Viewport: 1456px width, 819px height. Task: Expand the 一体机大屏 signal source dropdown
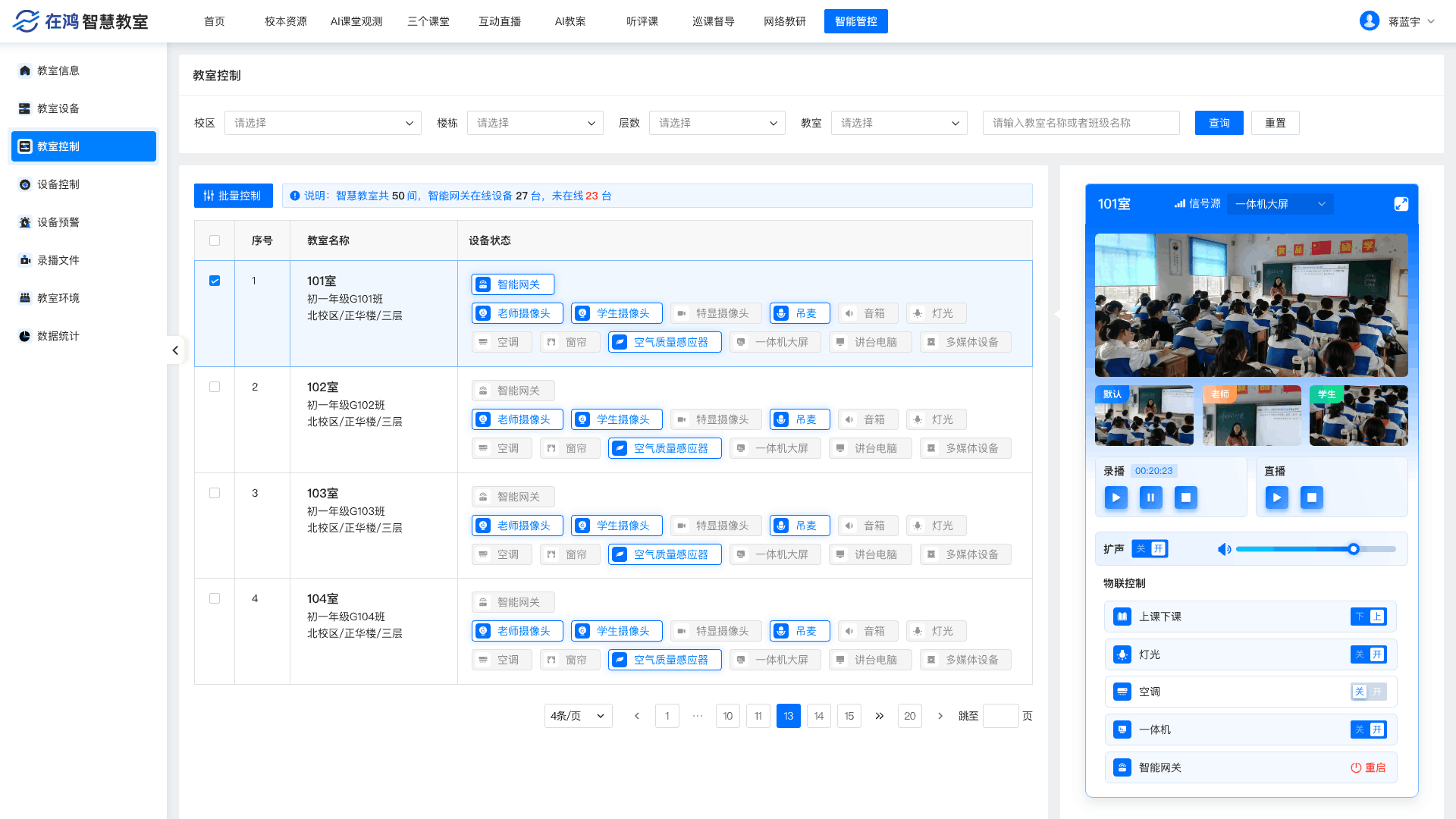(x=1280, y=204)
